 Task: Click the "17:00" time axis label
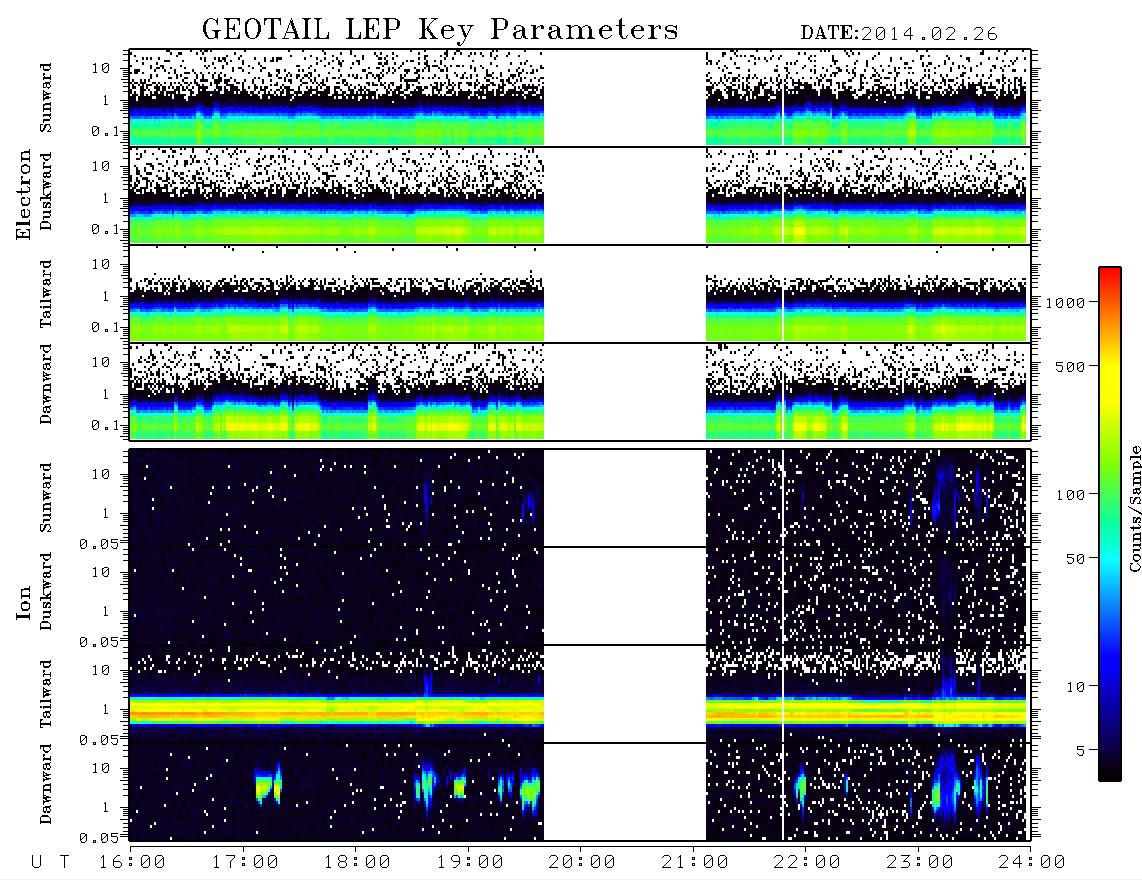(245, 862)
